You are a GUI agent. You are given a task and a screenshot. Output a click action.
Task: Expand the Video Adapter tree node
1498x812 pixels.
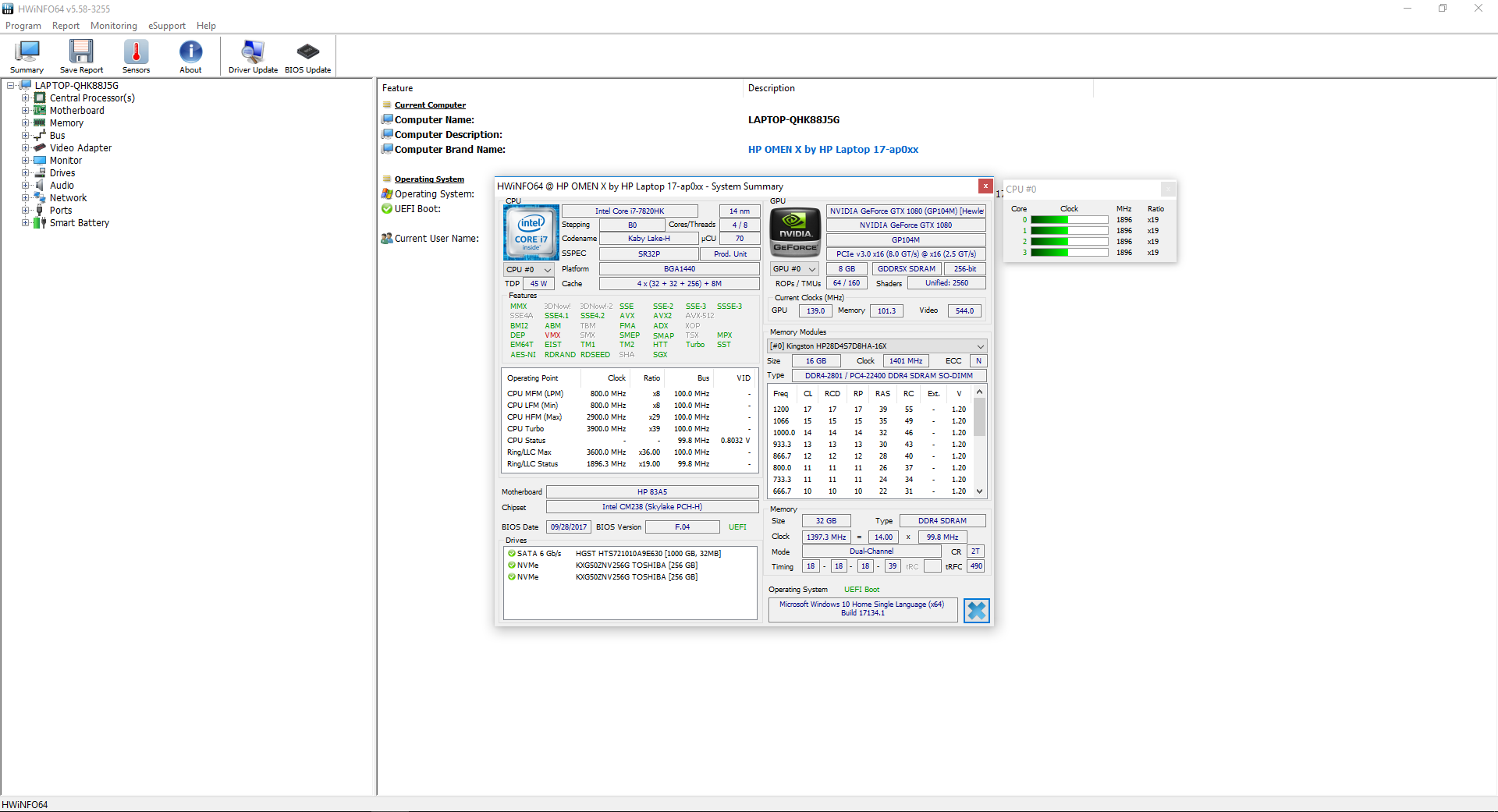pos(26,148)
